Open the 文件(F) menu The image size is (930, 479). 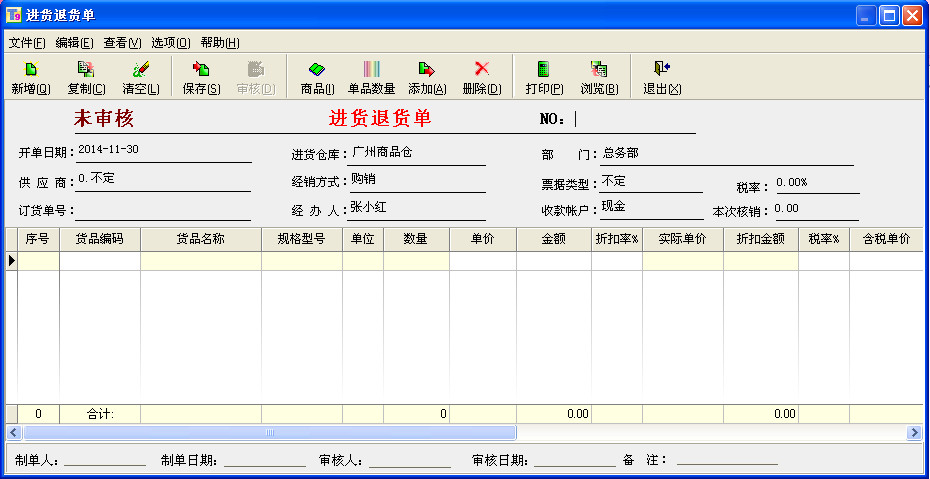[x=27, y=43]
